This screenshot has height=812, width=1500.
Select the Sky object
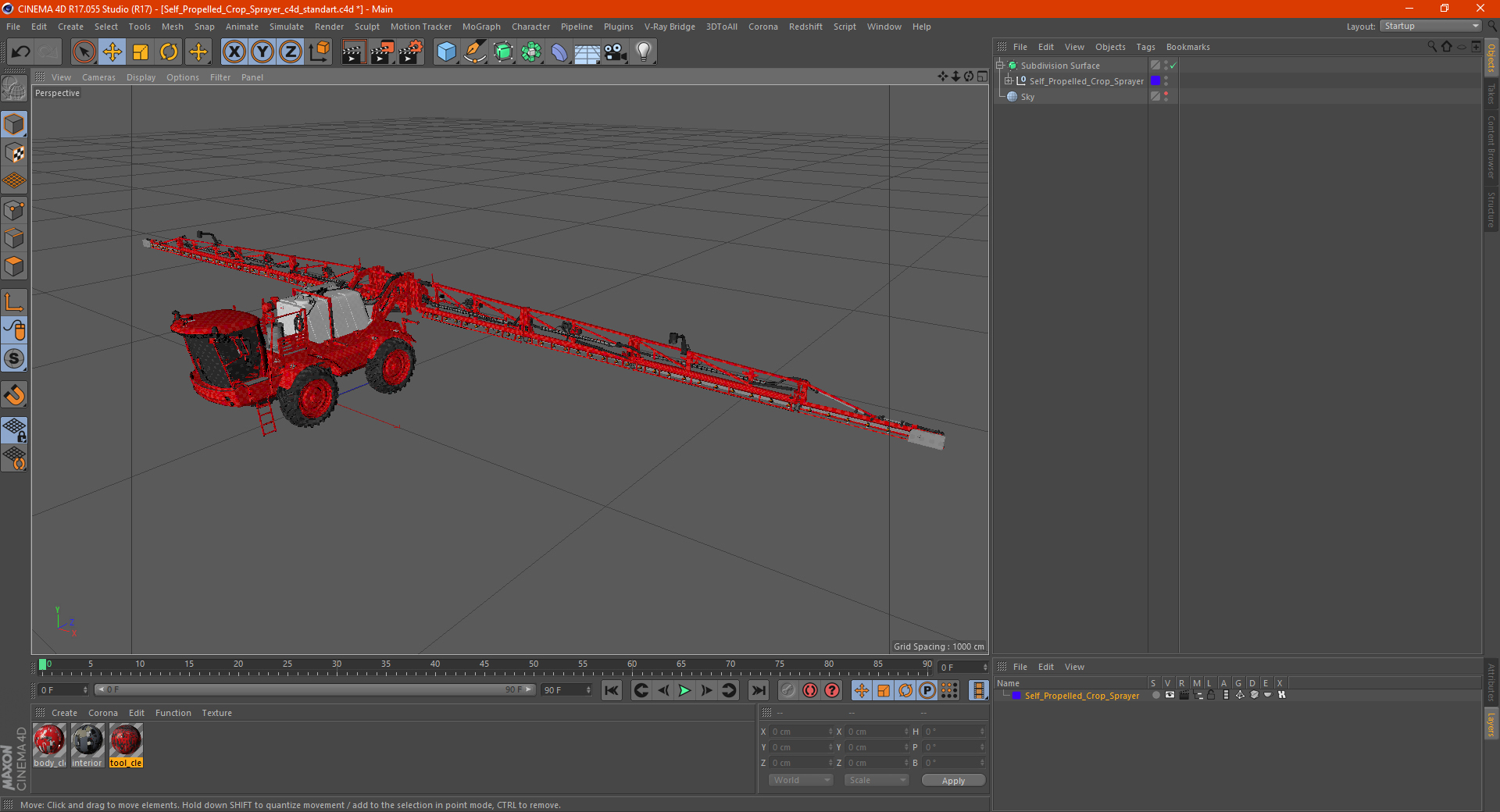click(x=1027, y=97)
